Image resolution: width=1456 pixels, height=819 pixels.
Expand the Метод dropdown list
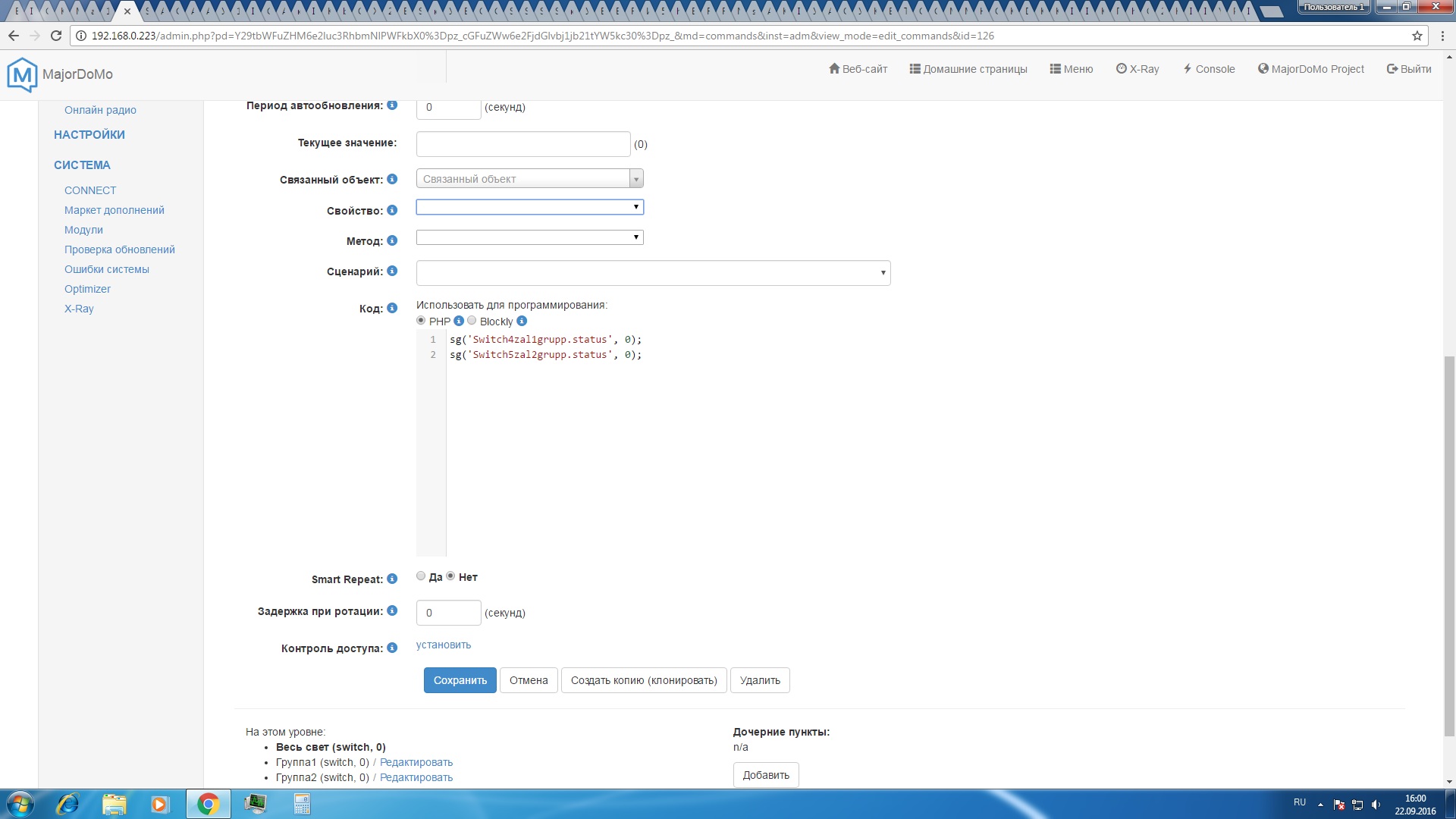529,237
